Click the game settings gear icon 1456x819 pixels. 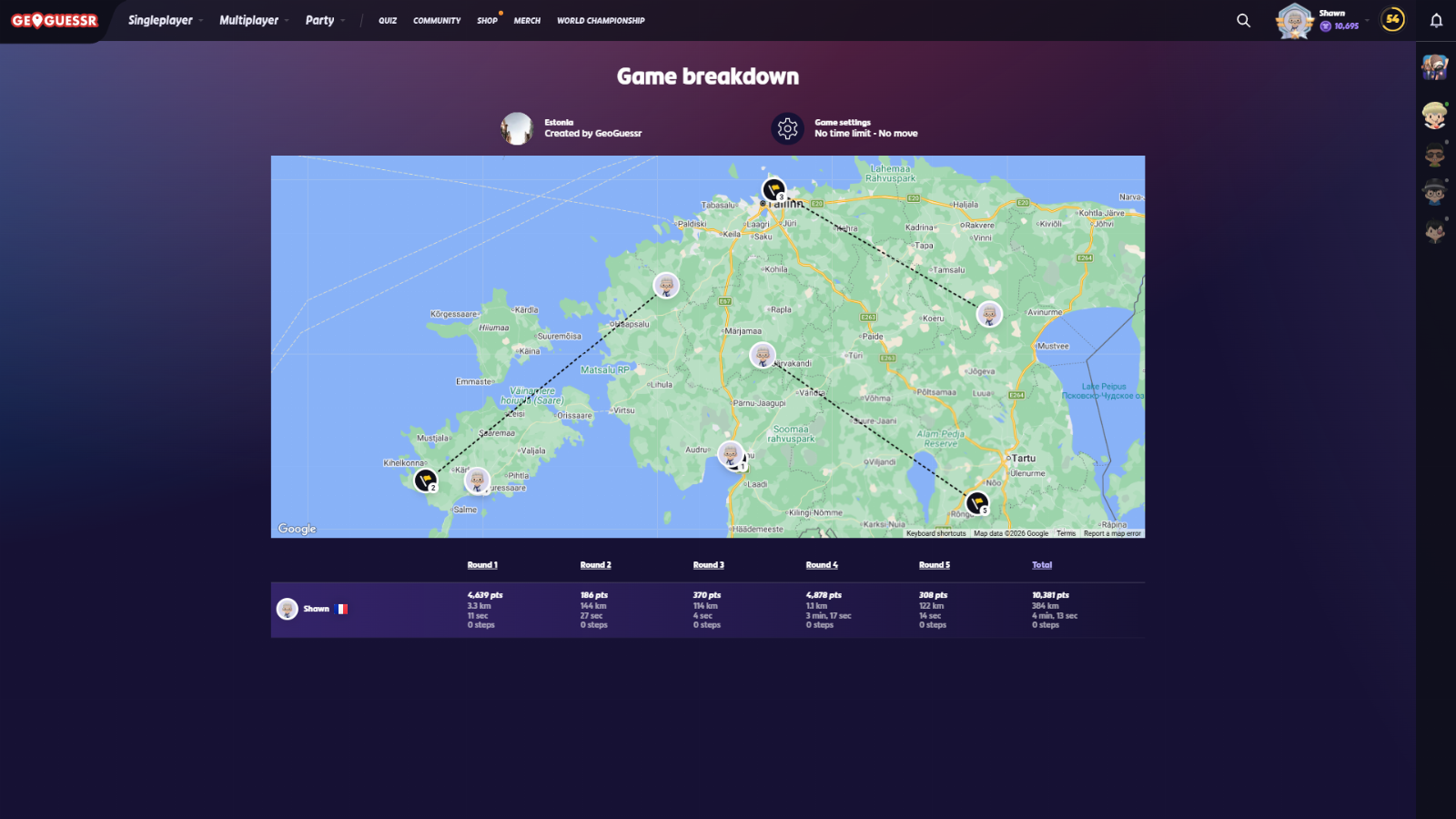787,128
